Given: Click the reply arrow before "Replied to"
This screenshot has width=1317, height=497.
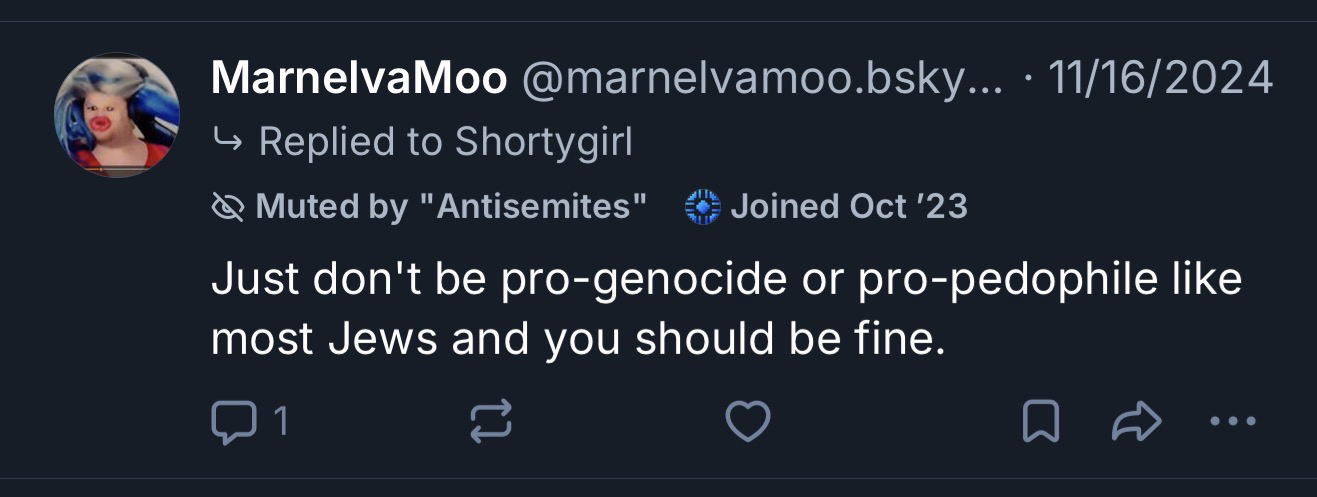Looking at the screenshot, I should point(227,142).
